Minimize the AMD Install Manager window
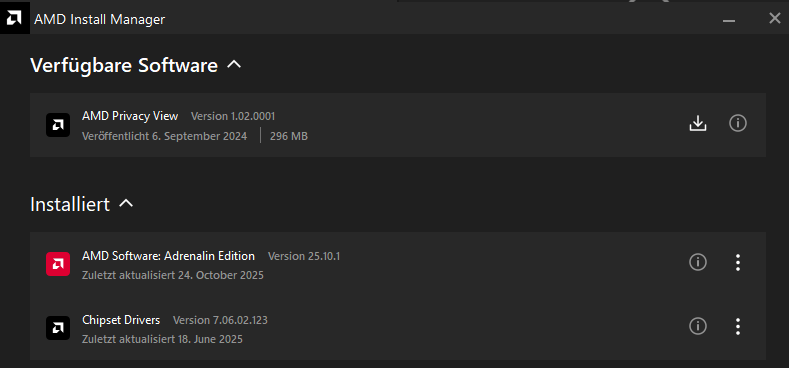The width and height of the screenshot is (789, 368). (729, 20)
